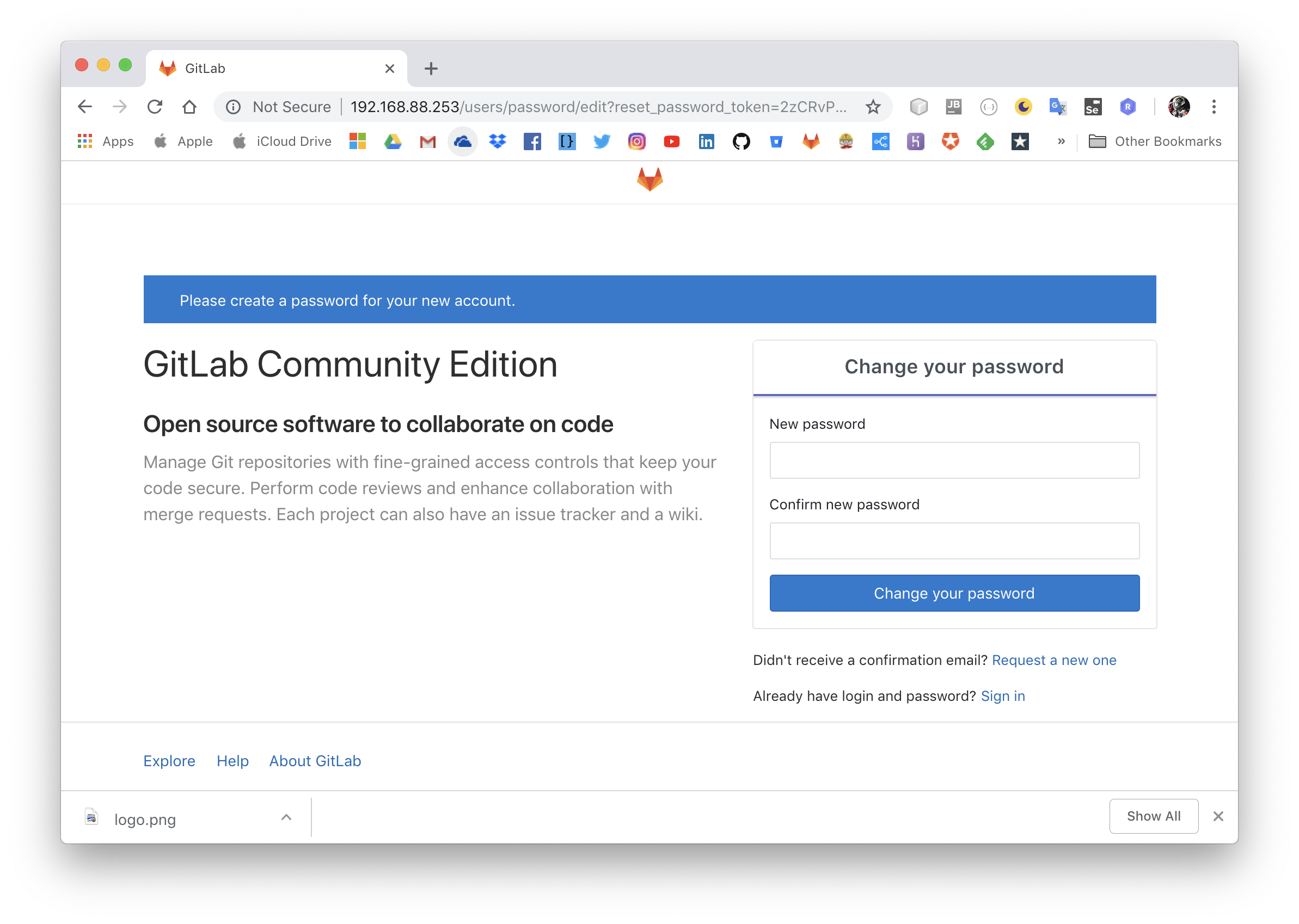Open the purple H bookmark

pyautogui.click(x=915, y=141)
